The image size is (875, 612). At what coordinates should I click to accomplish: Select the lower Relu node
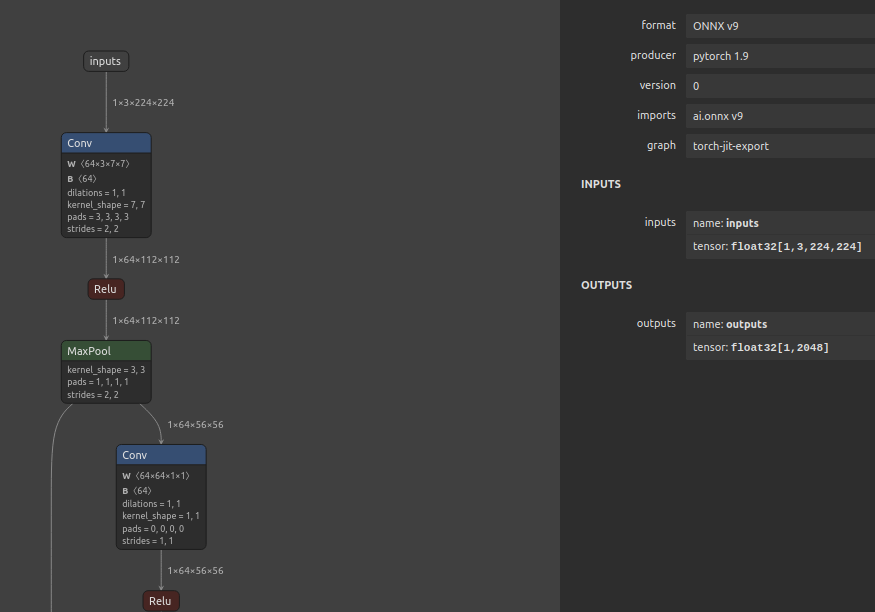(x=160, y=600)
